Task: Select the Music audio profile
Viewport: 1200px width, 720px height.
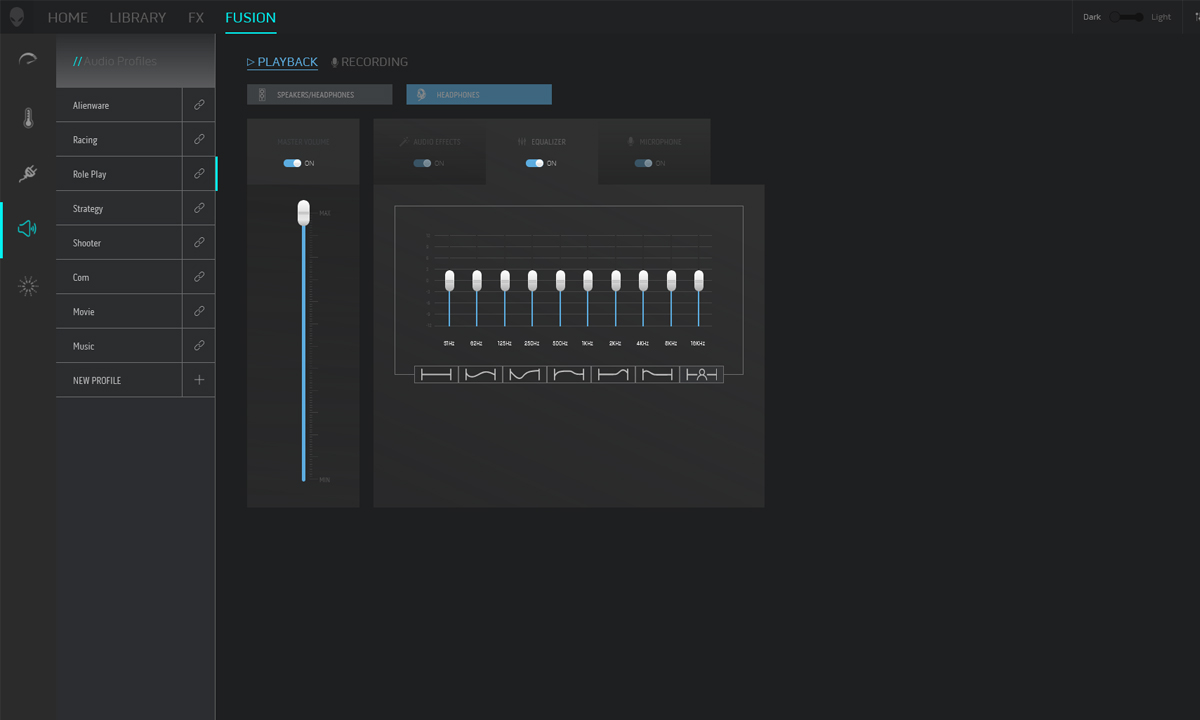Action: pyautogui.click(x=119, y=346)
